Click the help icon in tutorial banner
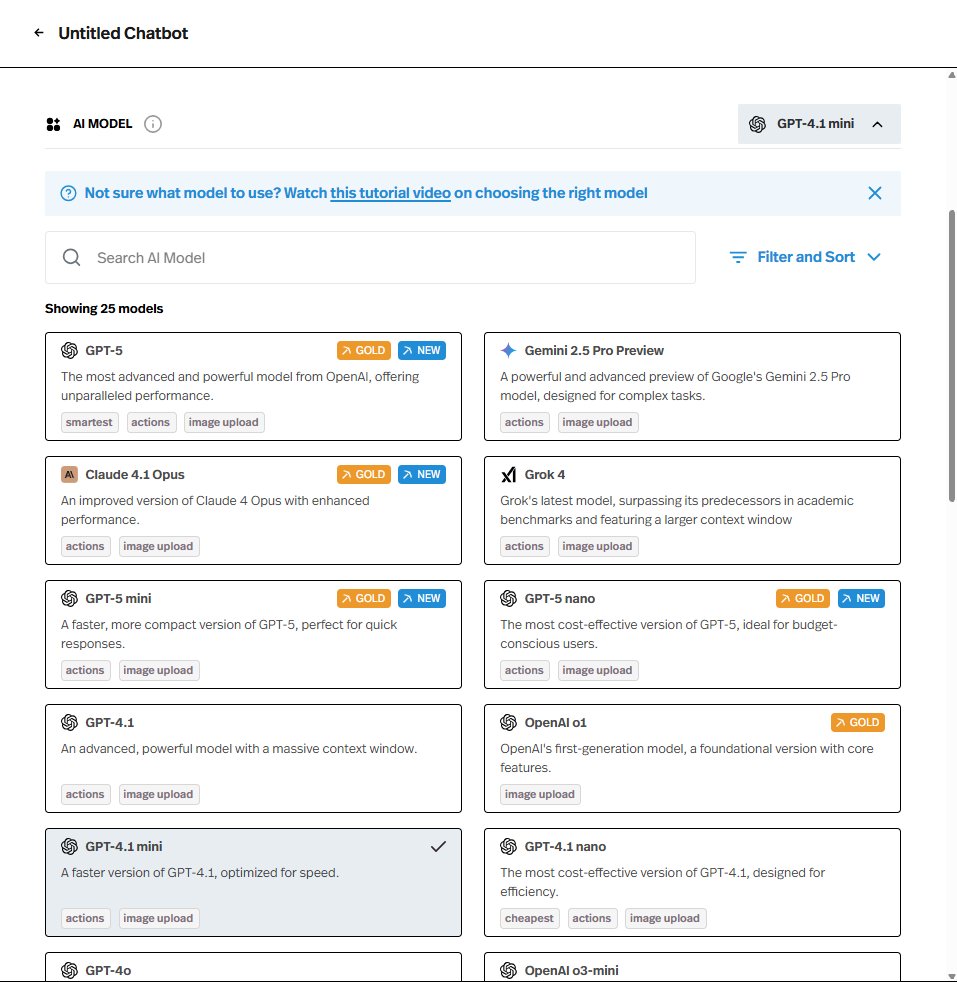 point(68,194)
